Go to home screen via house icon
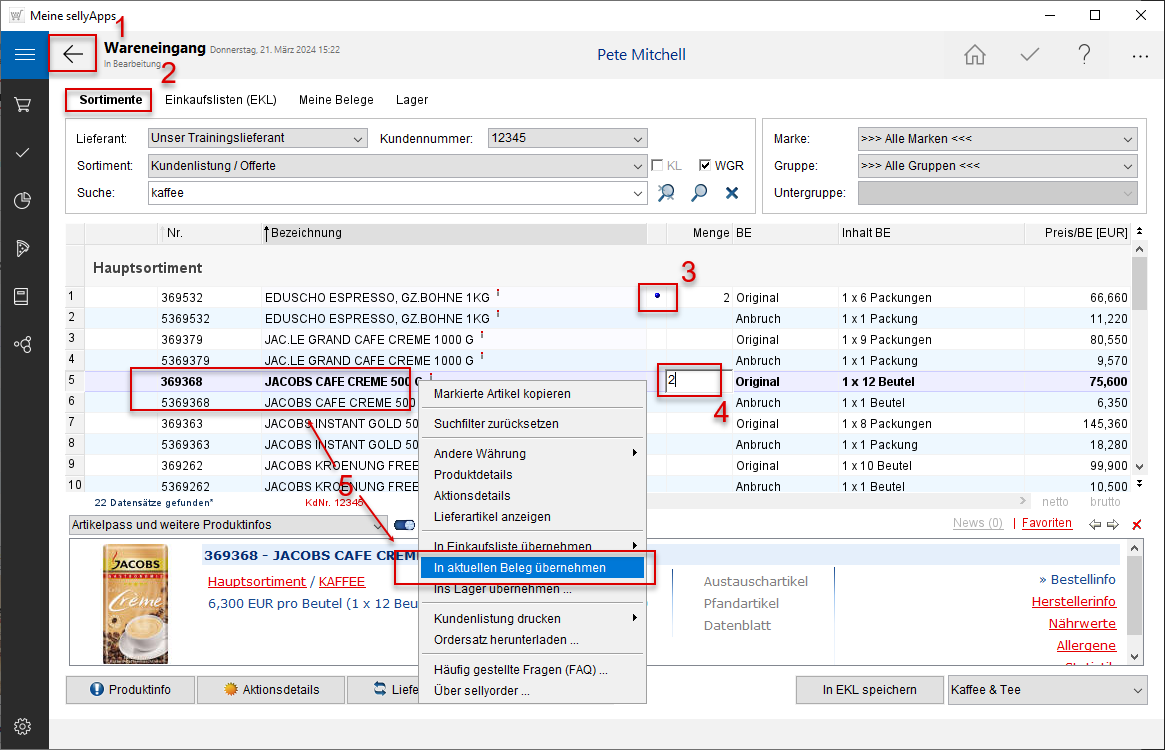1165x750 pixels. coord(975,55)
